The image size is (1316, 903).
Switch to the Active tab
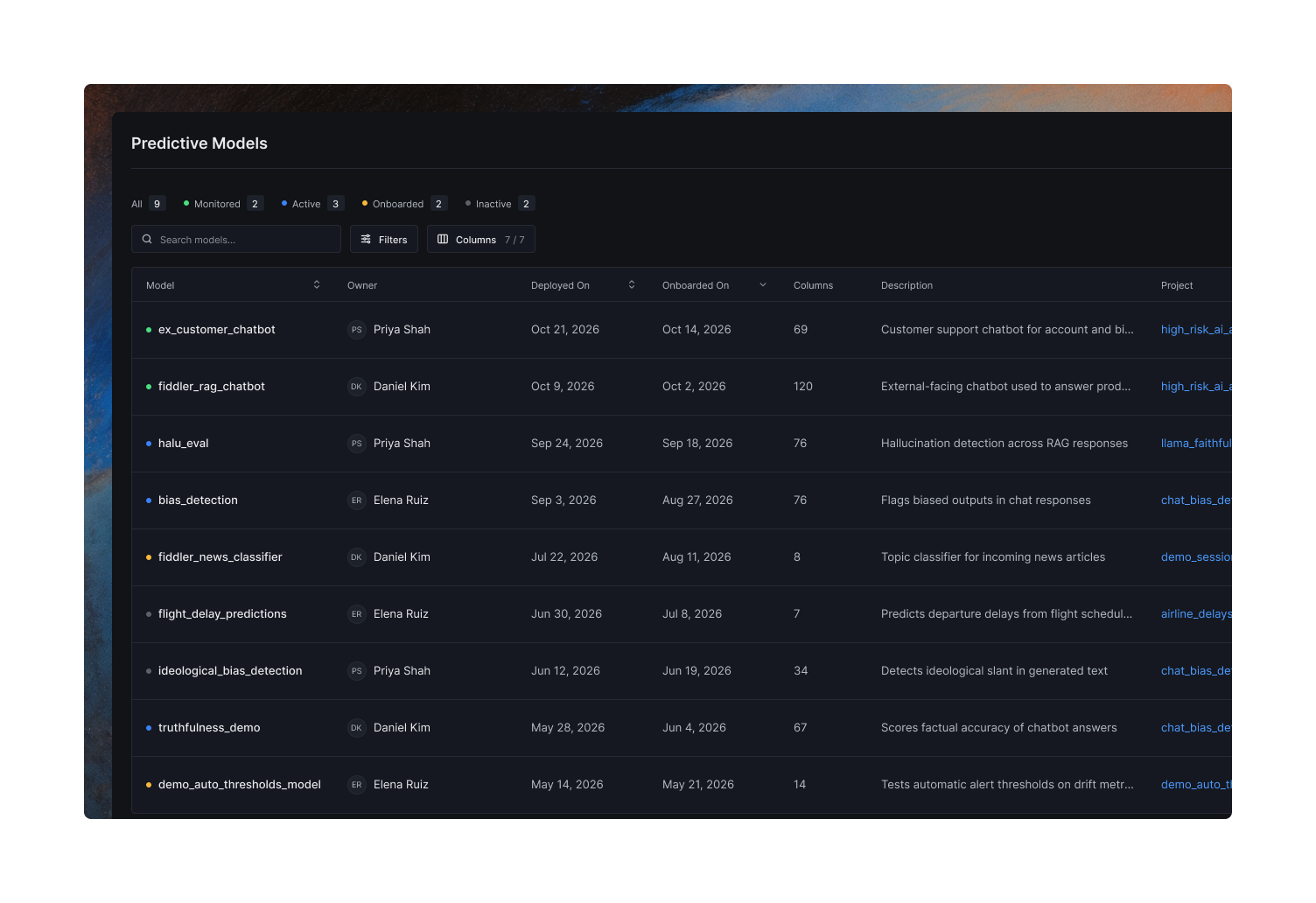[x=312, y=204]
